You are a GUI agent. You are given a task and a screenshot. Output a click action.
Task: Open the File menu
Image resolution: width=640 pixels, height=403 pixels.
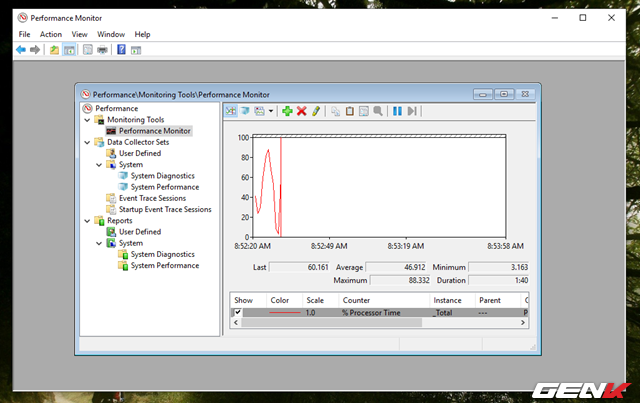(24, 34)
